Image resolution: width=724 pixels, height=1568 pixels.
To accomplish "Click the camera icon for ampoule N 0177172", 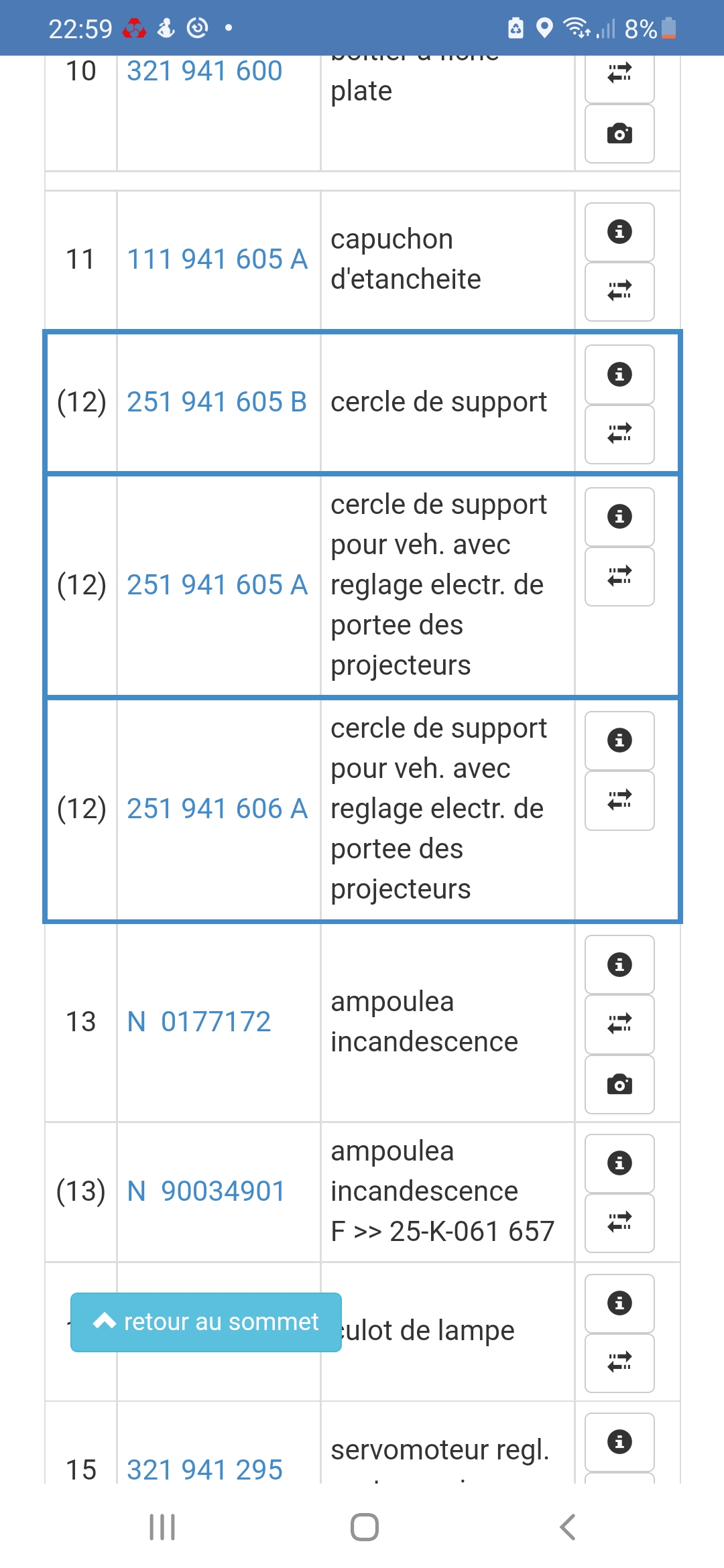I will tap(619, 1082).
